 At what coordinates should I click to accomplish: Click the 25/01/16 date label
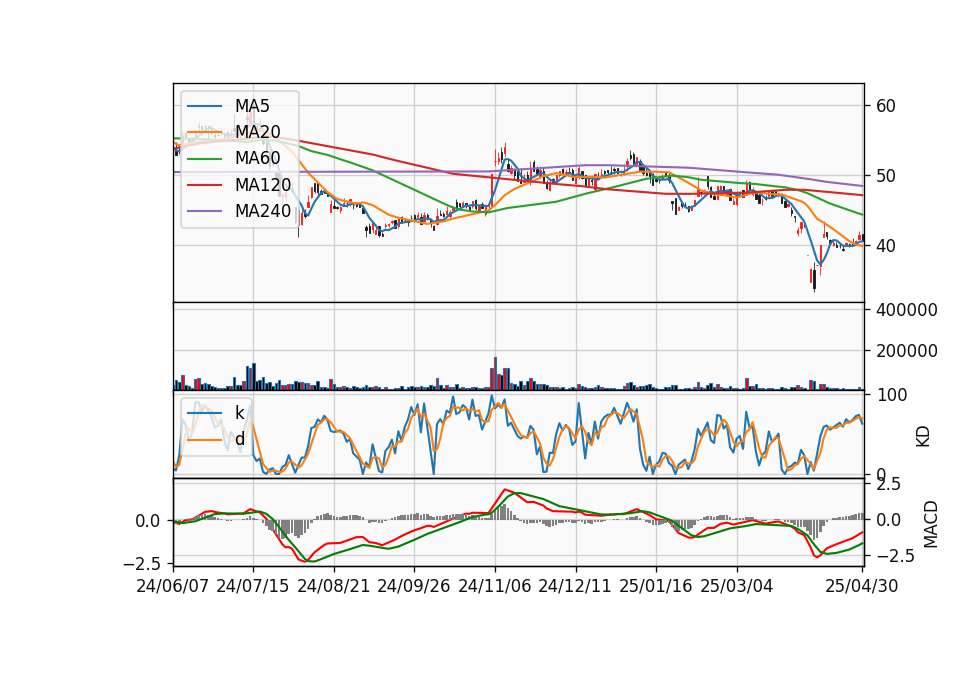(656, 586)
